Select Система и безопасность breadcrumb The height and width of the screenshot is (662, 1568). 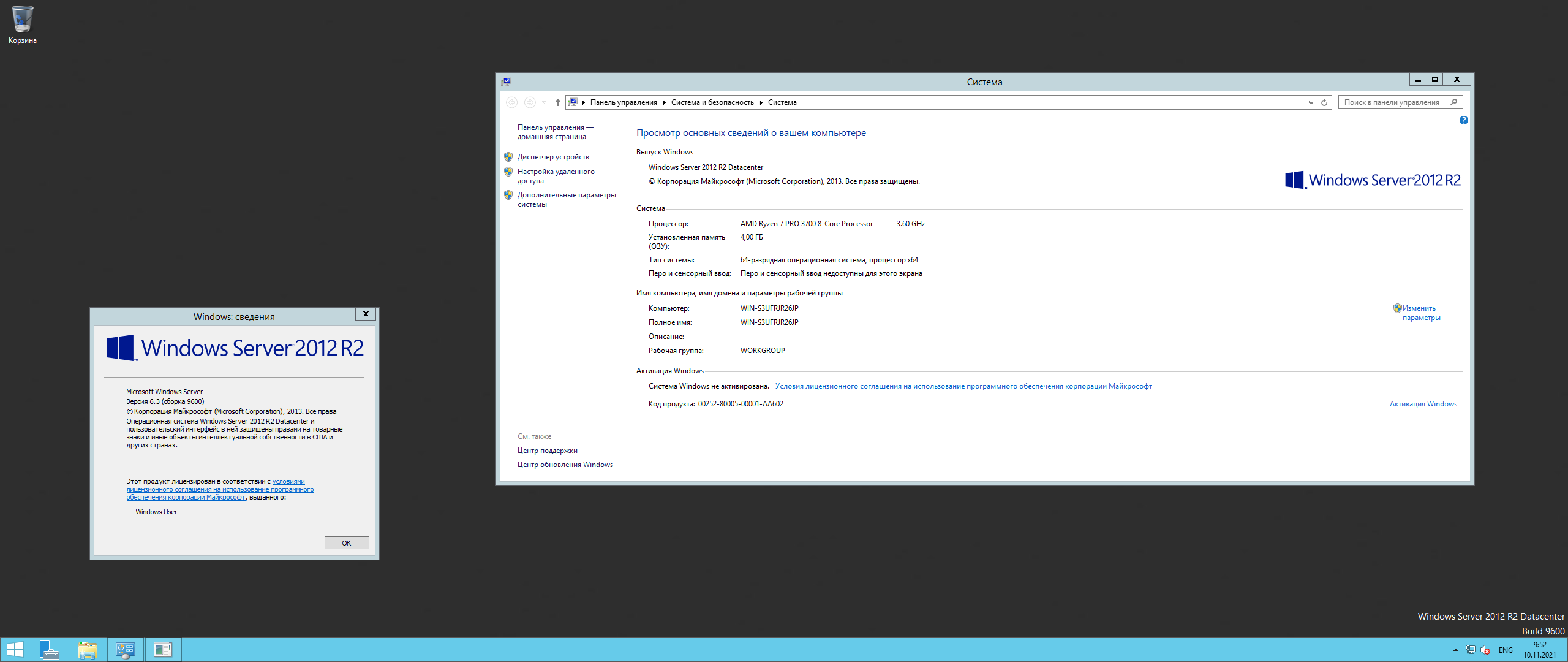point(712,102)
